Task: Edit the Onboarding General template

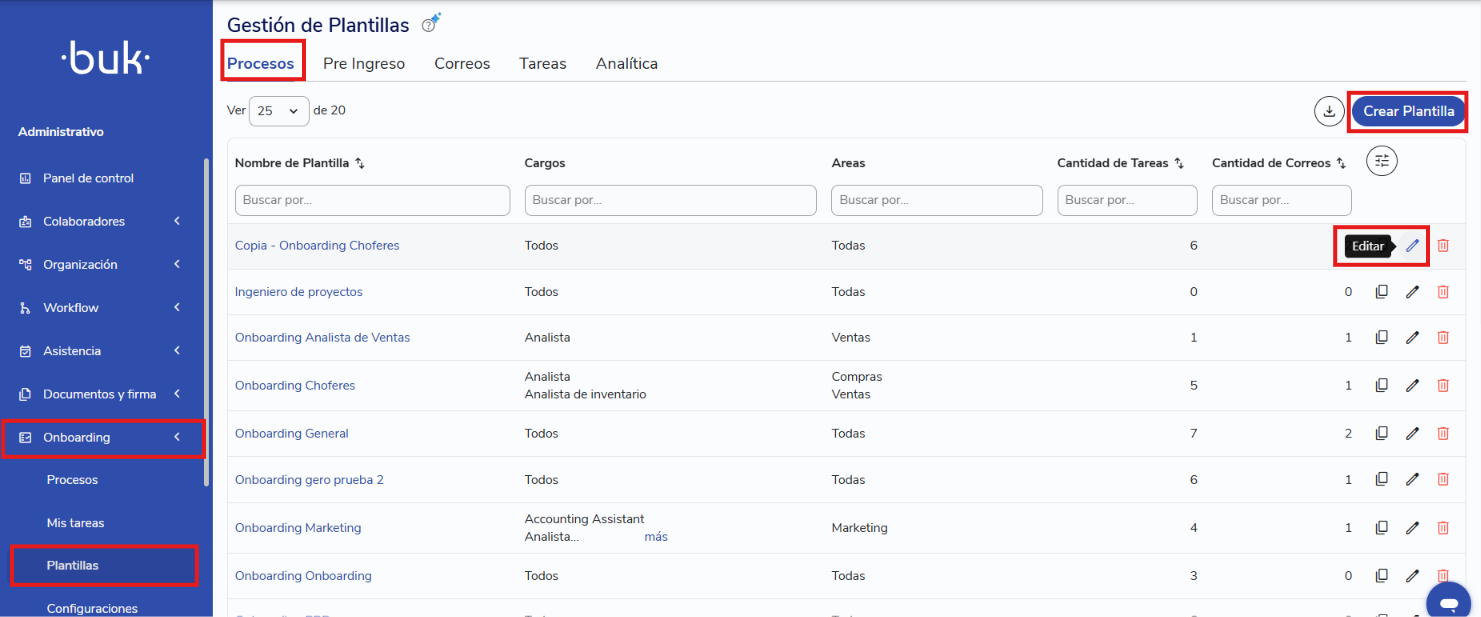Action: point(1412,434)
